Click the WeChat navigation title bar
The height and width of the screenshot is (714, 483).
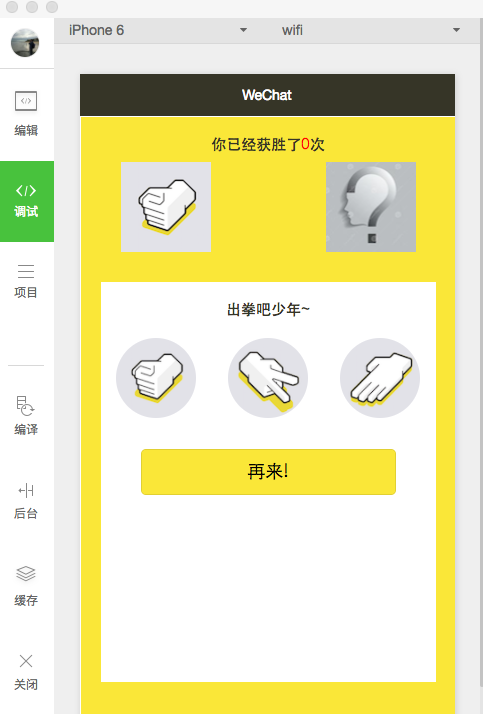coord(268,95)
